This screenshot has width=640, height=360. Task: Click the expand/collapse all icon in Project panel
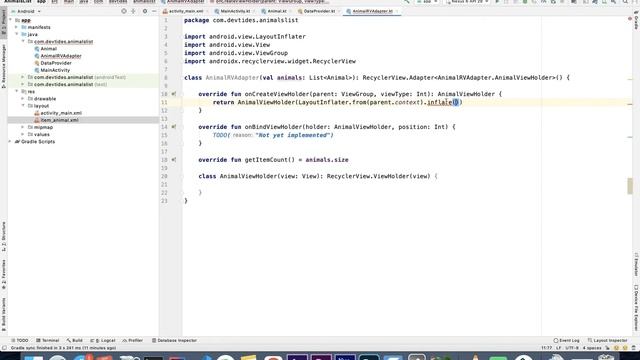coord(133,11)
